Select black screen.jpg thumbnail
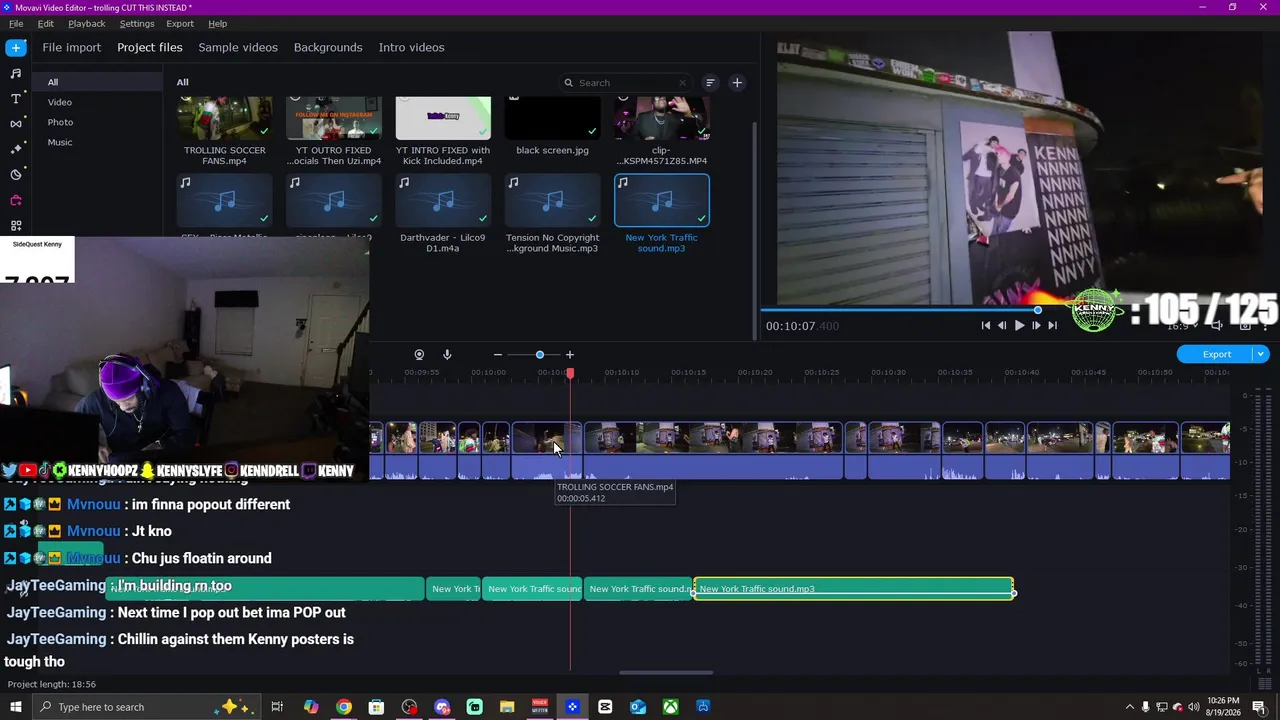Screen dimensions: 1280x720 pos(552,119)
